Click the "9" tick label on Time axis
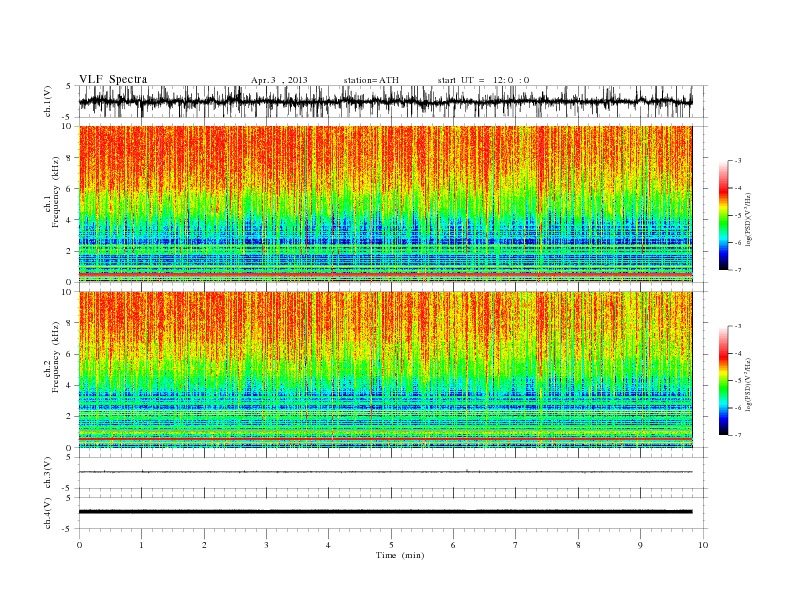Screen dimensions: 792x612 click(640, 545)
